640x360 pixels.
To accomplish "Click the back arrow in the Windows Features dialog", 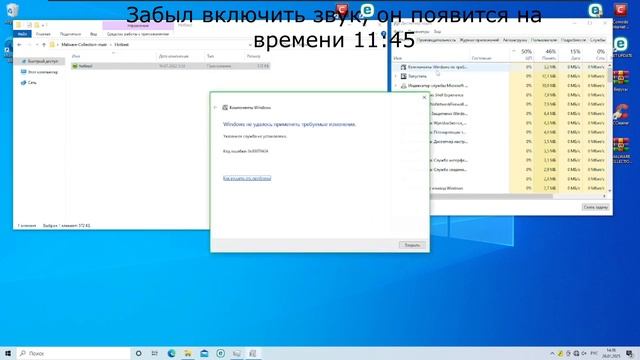I will 216,107.
